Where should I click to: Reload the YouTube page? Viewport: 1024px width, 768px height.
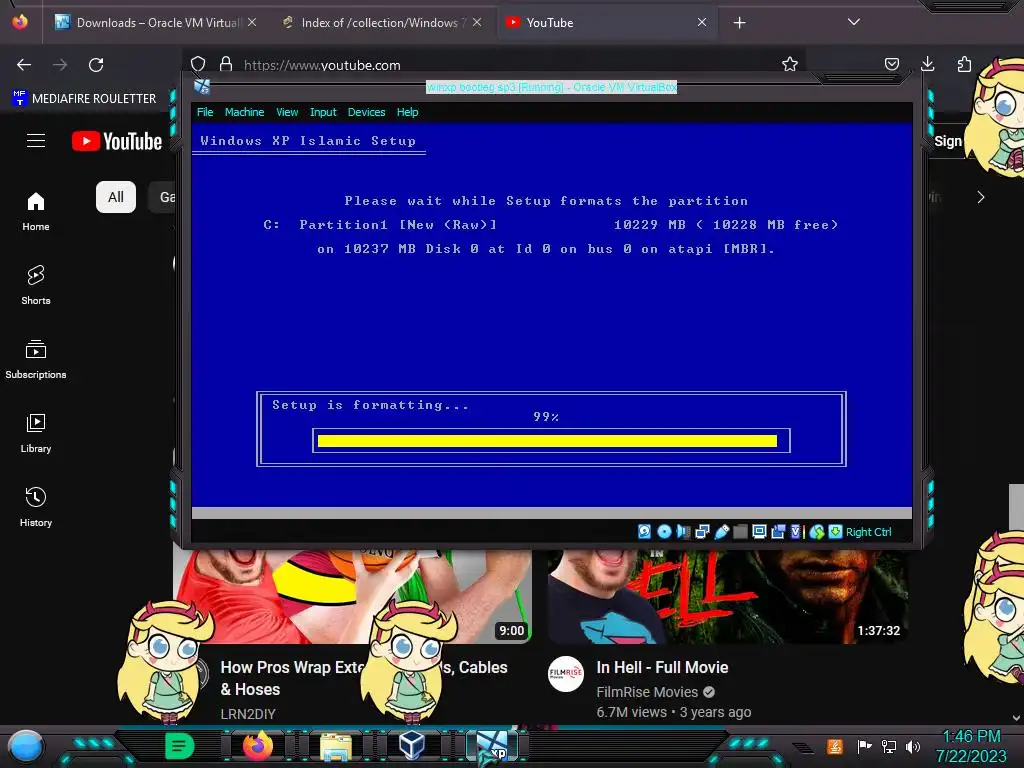click(96, 65)
